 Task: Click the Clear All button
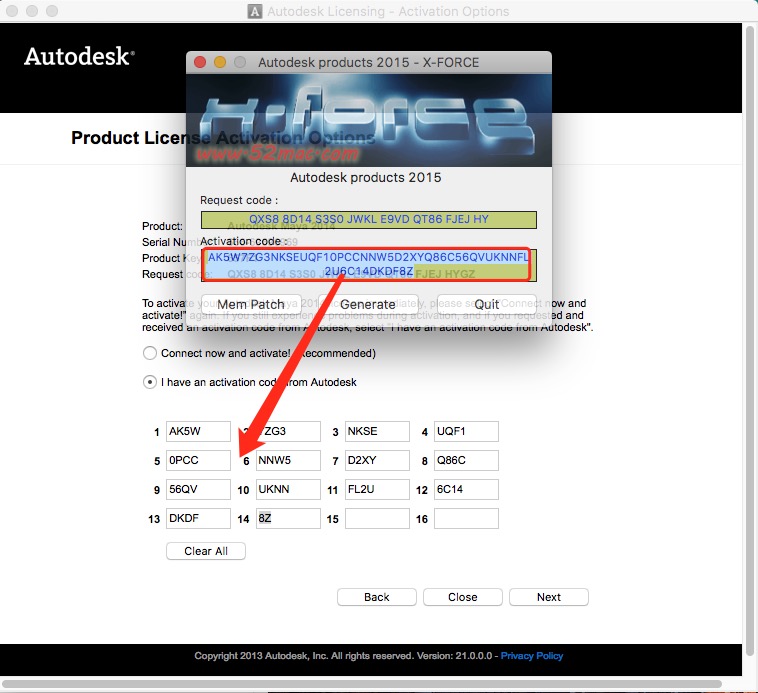pos(206,551)
